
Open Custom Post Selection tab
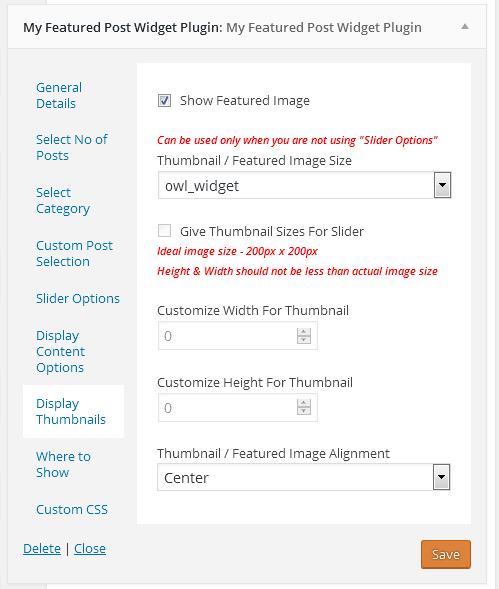click(x=74, y=253)
